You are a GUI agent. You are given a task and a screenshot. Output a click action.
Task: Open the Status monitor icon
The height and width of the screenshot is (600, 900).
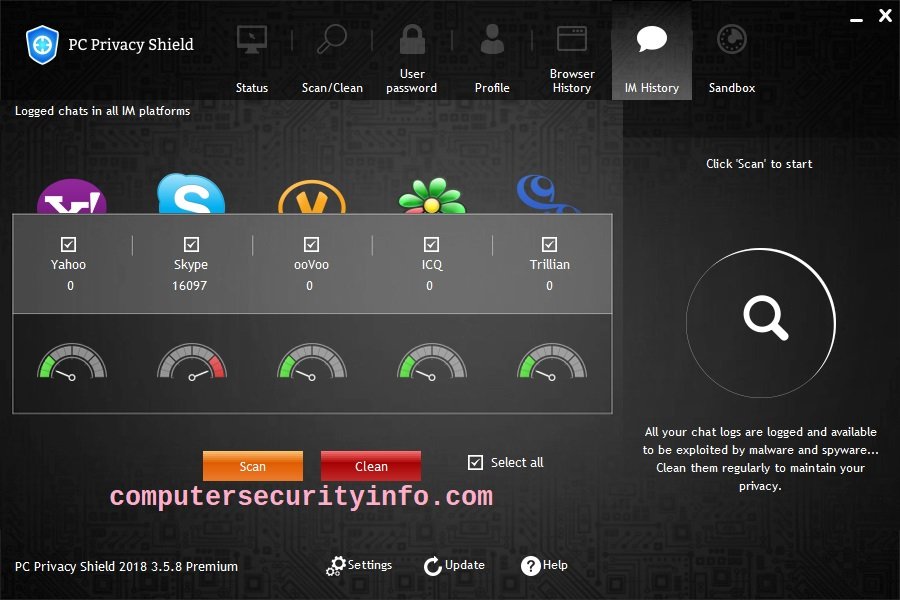(x=252, y=40)
